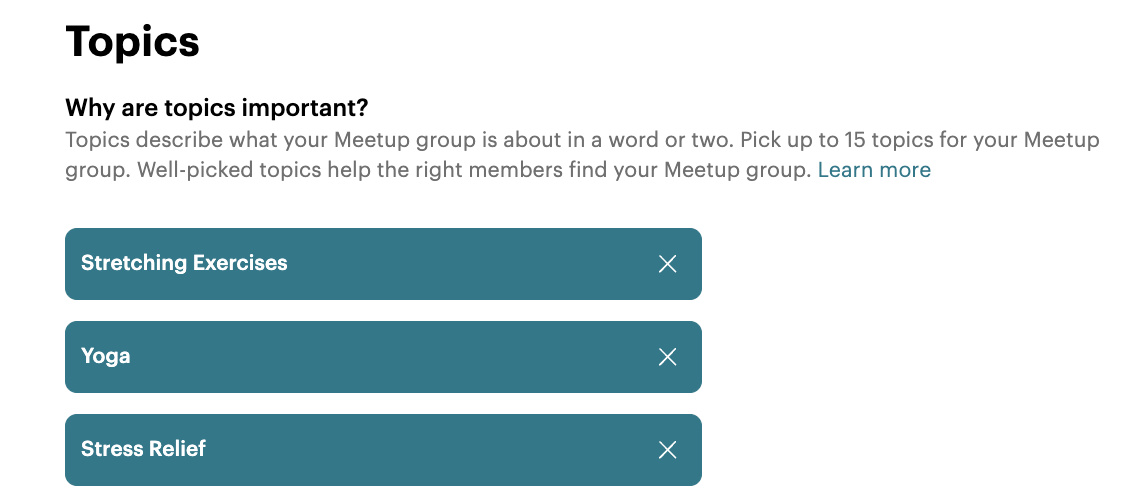Remove the Stretching Exercises topic via X
Screen dimensions: 1138x502
[668, 264]
